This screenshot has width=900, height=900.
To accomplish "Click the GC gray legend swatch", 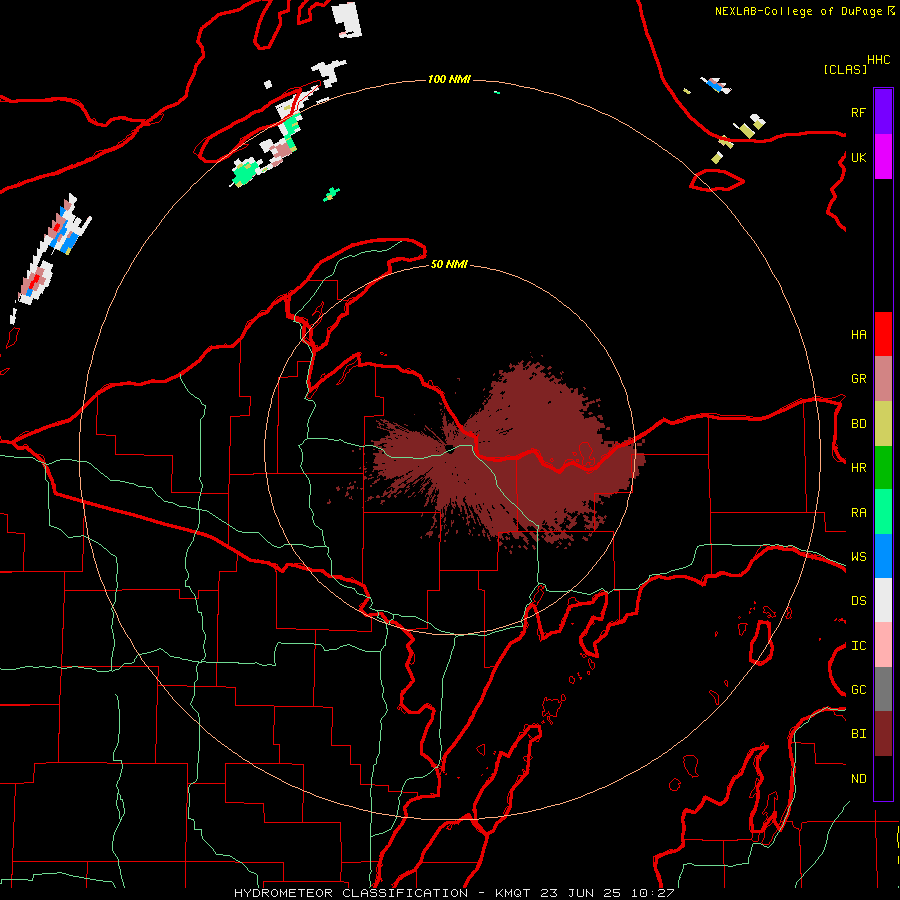I will pos(883,689).
